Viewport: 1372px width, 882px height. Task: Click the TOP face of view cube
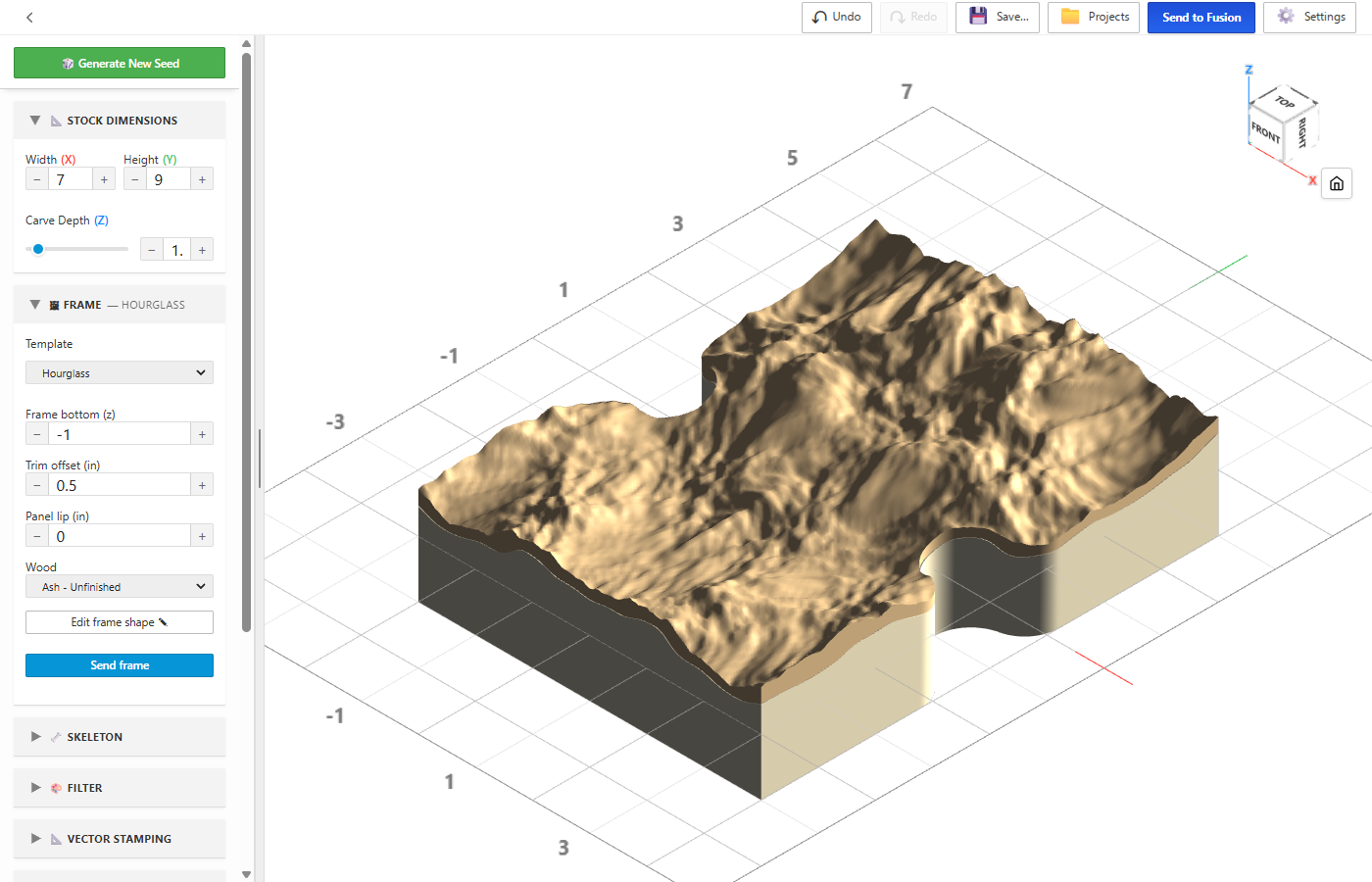(x=1286, y=101)
